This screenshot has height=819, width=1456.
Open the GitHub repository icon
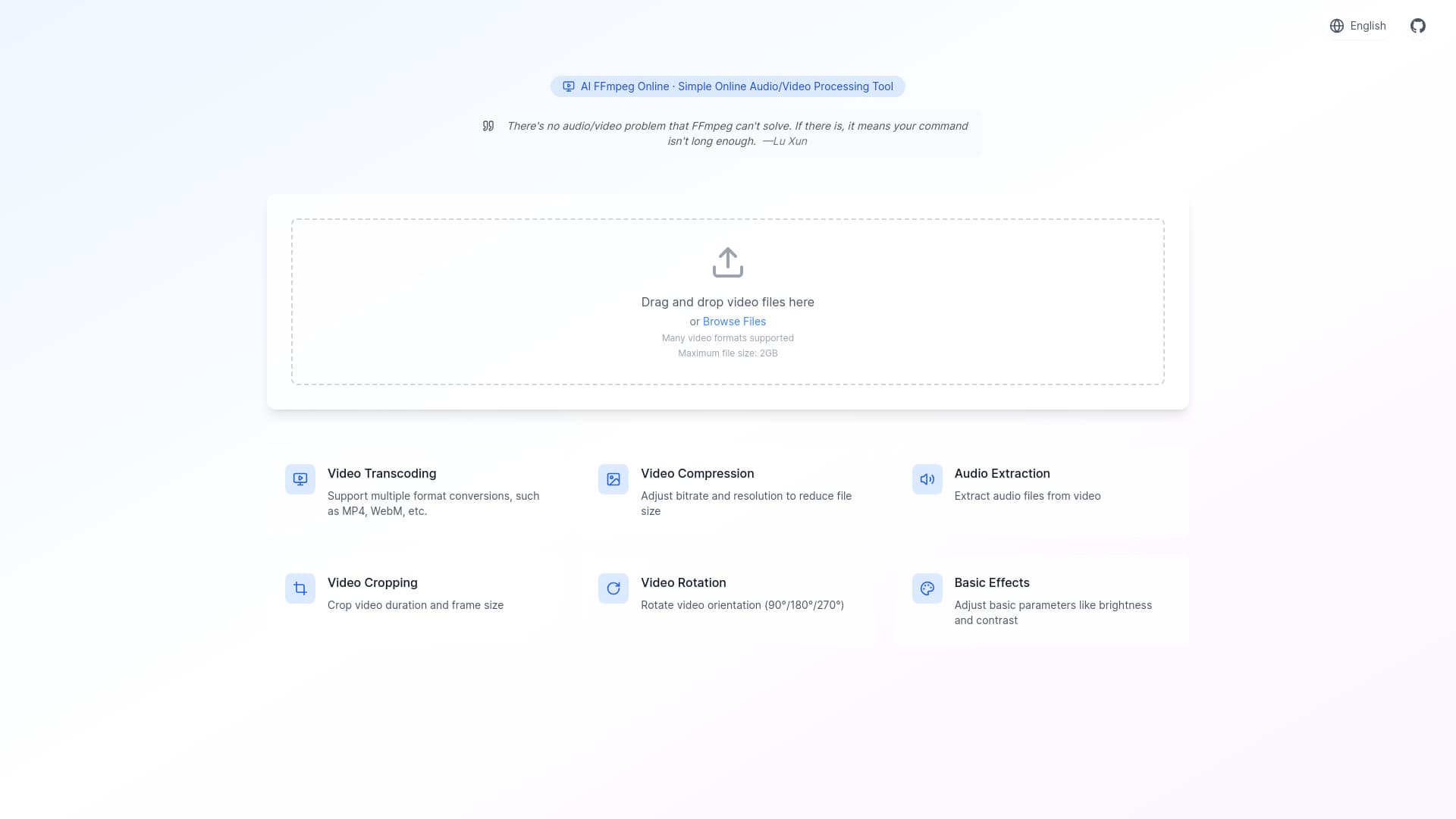pyautogui.click(x=1417, y=26)
